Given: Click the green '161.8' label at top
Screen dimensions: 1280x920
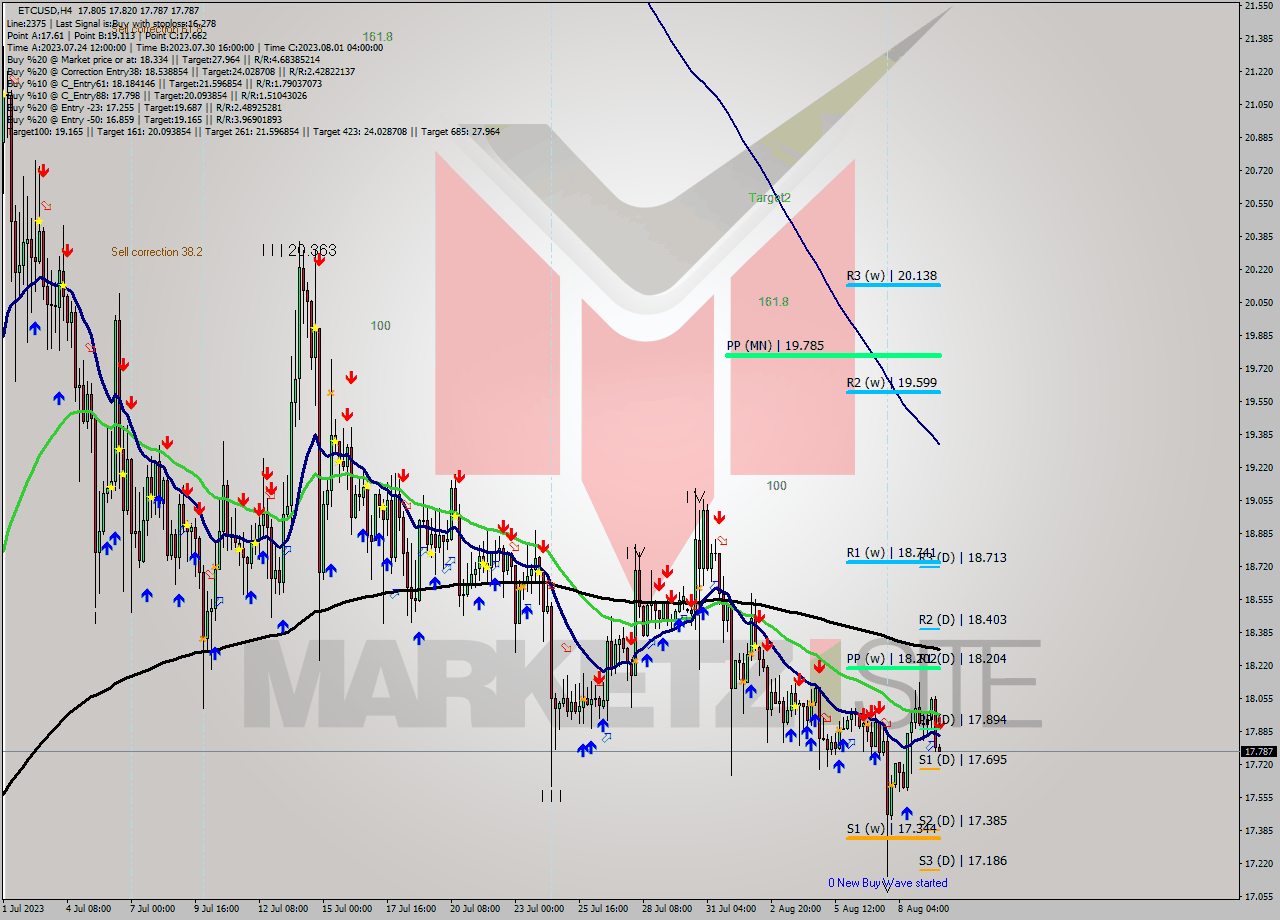Looking at the screenshot, I should click(377, 36).
